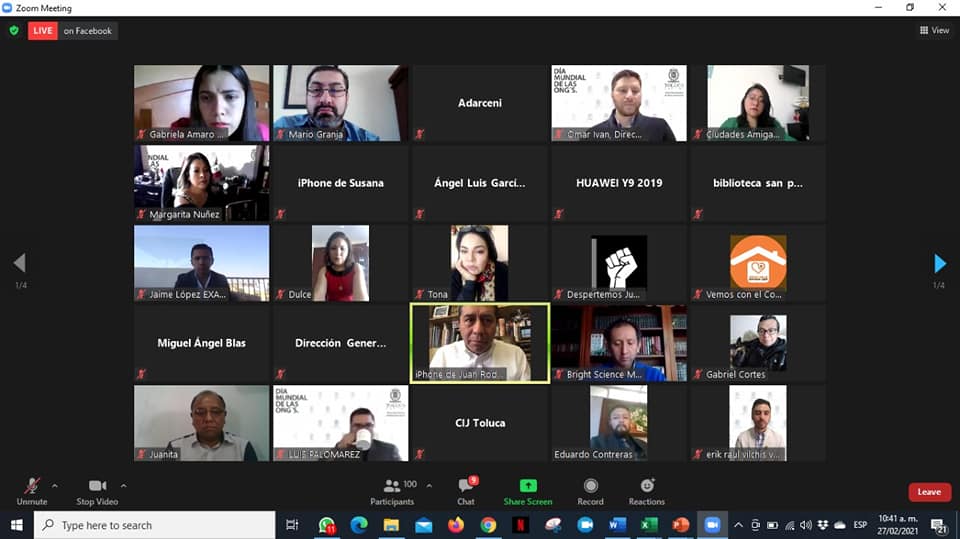Go to previous page of participants
The image size is (960, 539).
click(x=19, y=263)
